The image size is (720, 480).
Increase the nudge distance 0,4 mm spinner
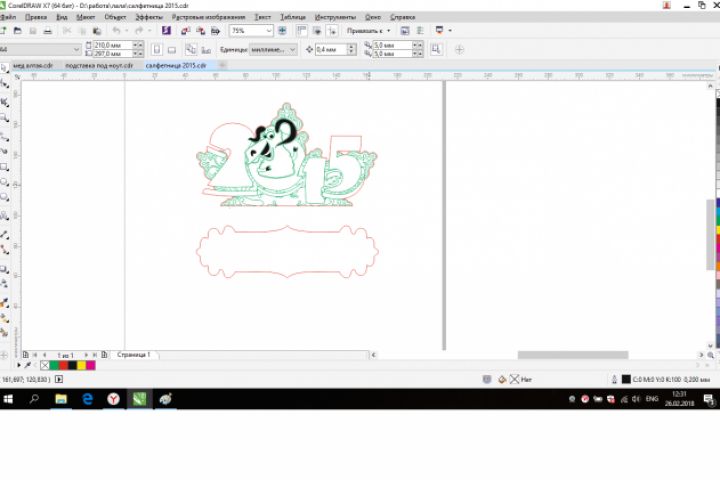click(x=351, y=46)
